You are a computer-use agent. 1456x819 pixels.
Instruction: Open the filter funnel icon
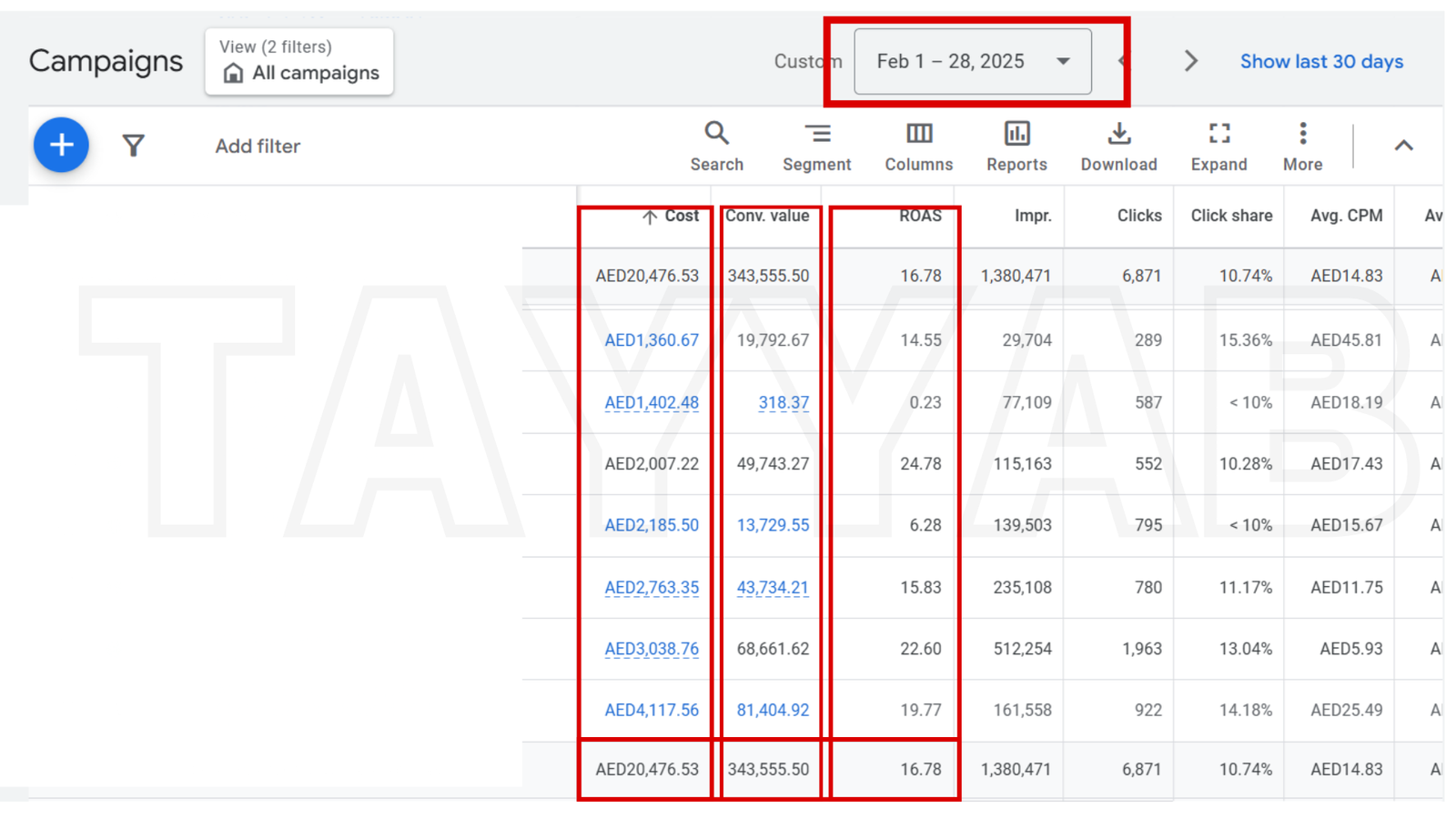pos(134,146)
